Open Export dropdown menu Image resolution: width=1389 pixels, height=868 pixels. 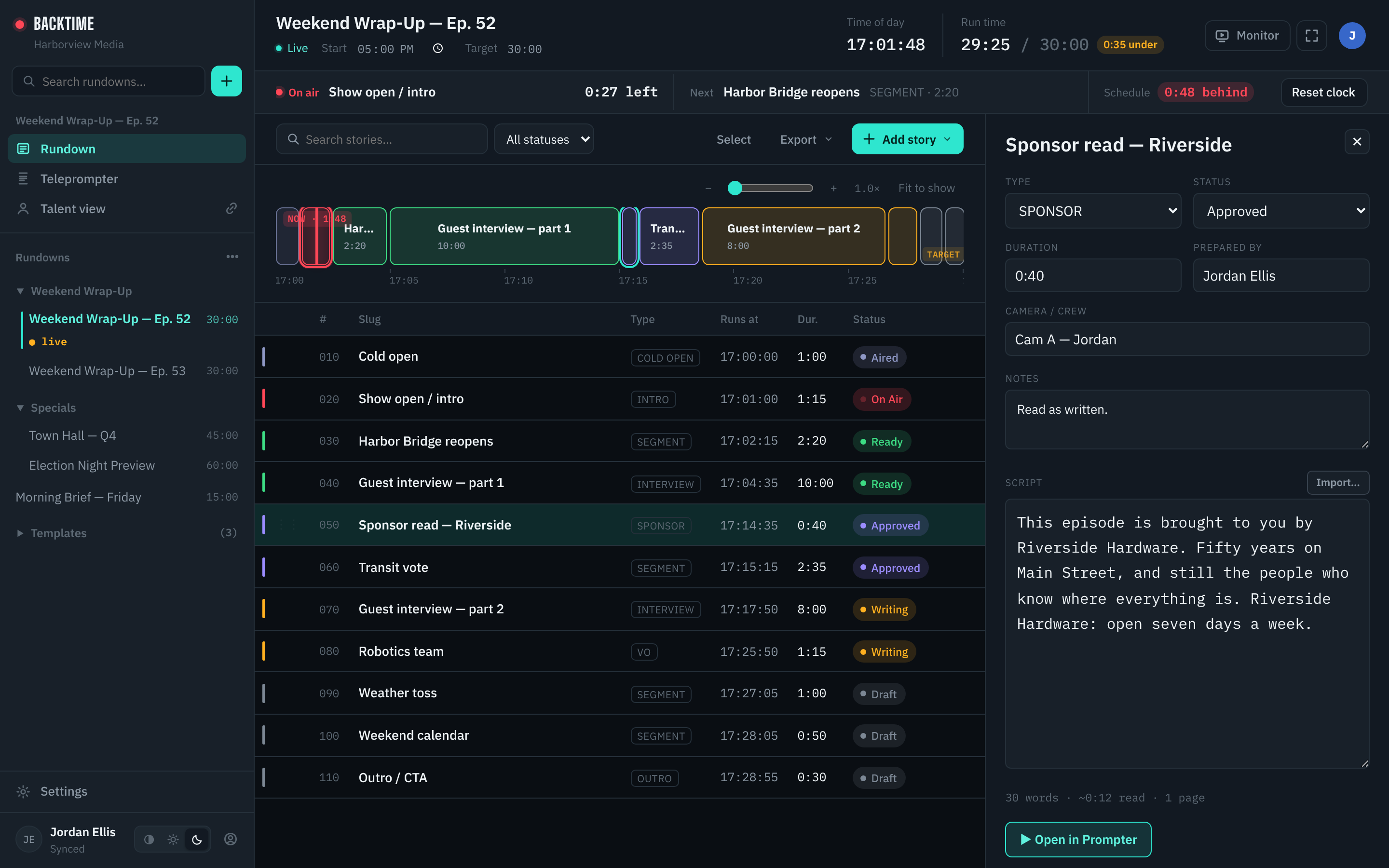click(806, 139)
